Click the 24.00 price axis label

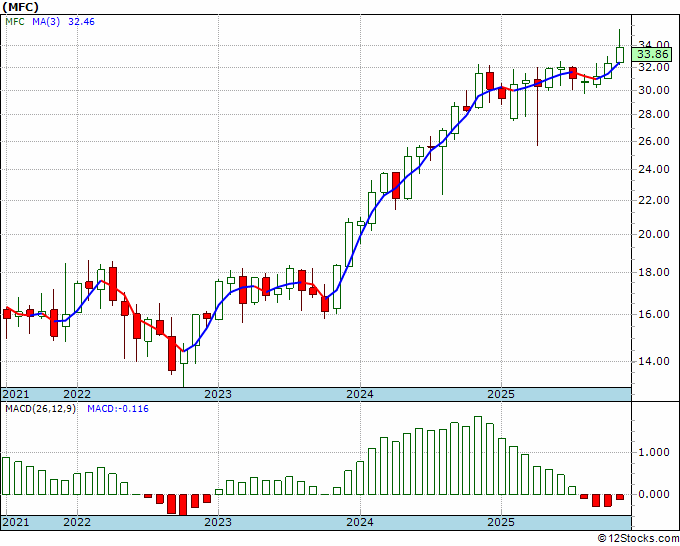tap(653, 170)
